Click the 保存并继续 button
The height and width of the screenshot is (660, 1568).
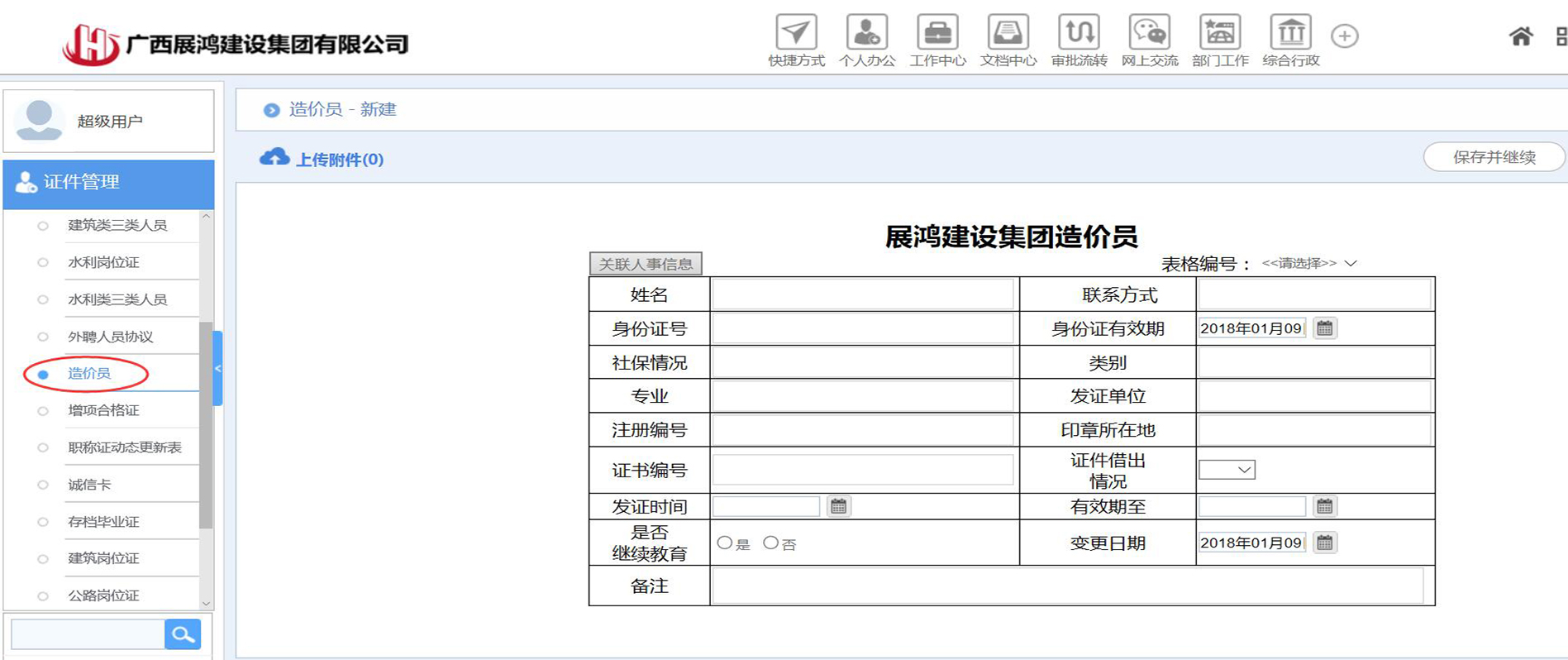tap(1494, 157)
